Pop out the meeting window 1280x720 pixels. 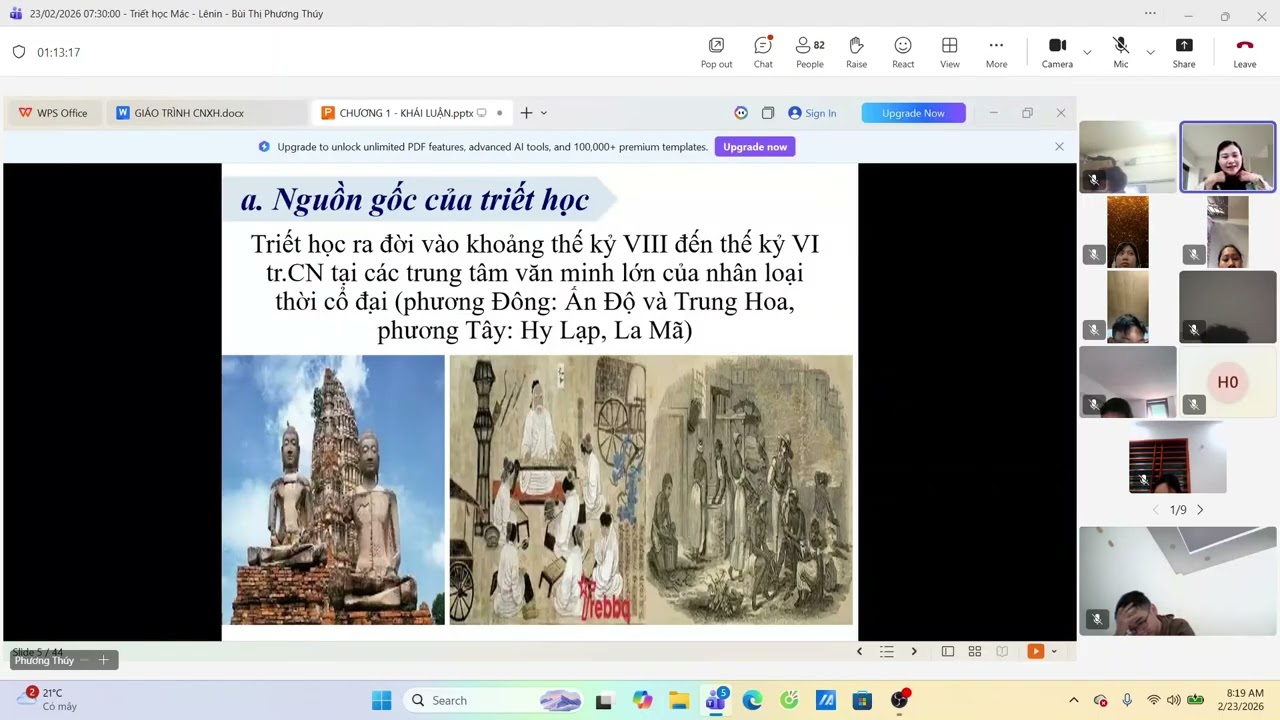tap(716, 53)
